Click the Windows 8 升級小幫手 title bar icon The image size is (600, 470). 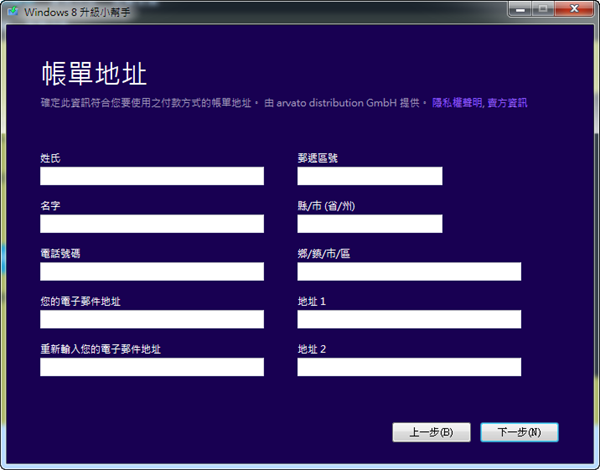tap(13, 11)
